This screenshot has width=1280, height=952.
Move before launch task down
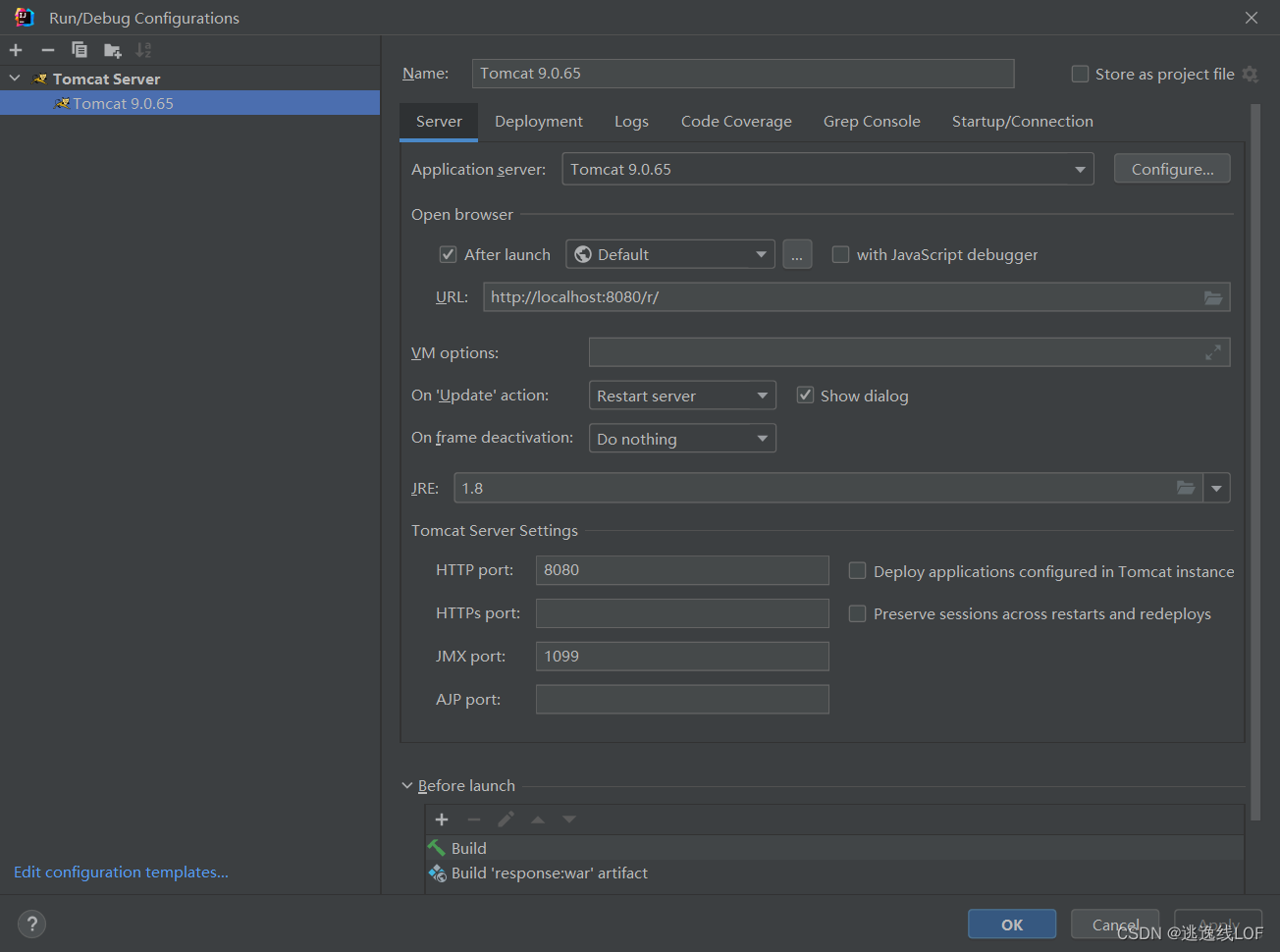point(569,820)
